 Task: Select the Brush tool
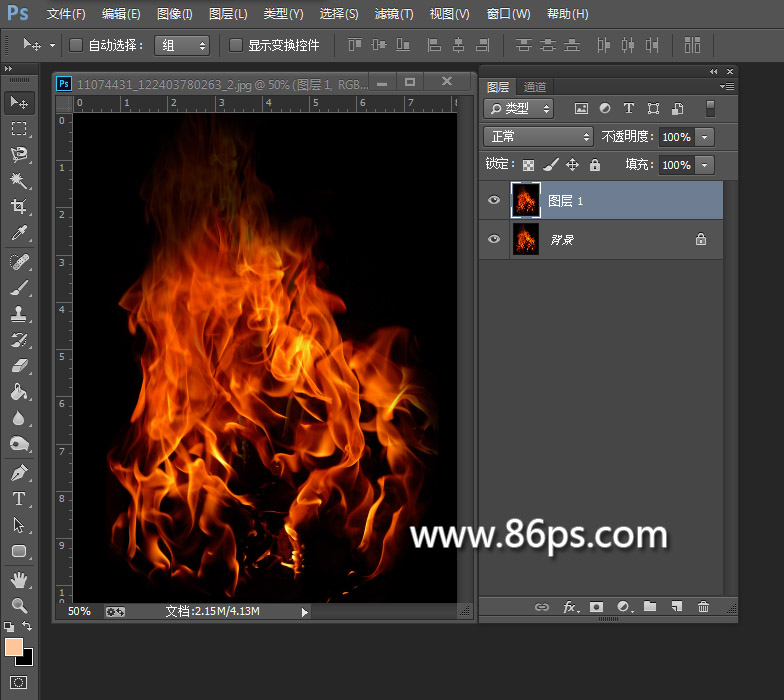click(19, 288)
